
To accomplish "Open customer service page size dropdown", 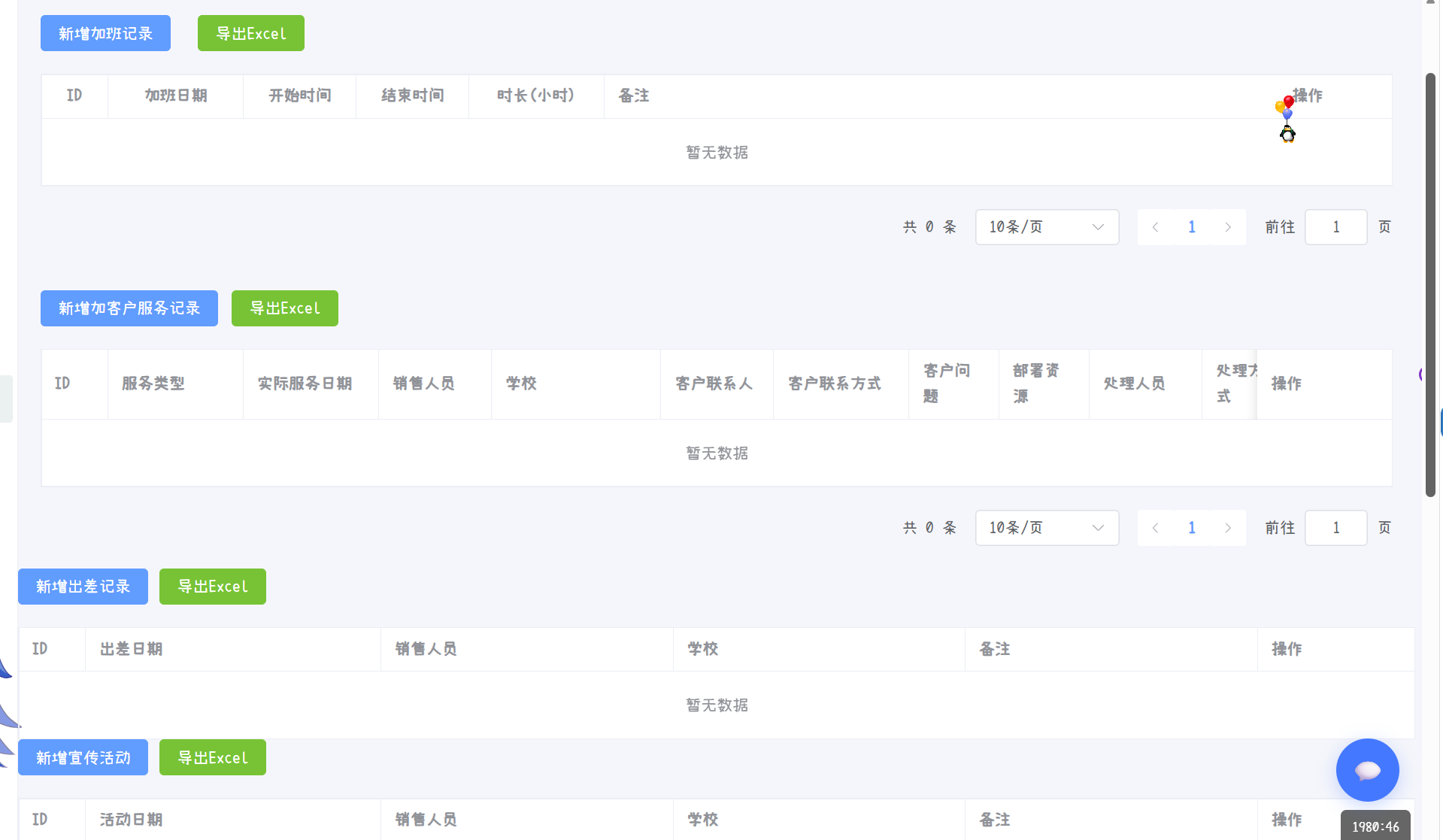I will click(x=1047, y=528).
